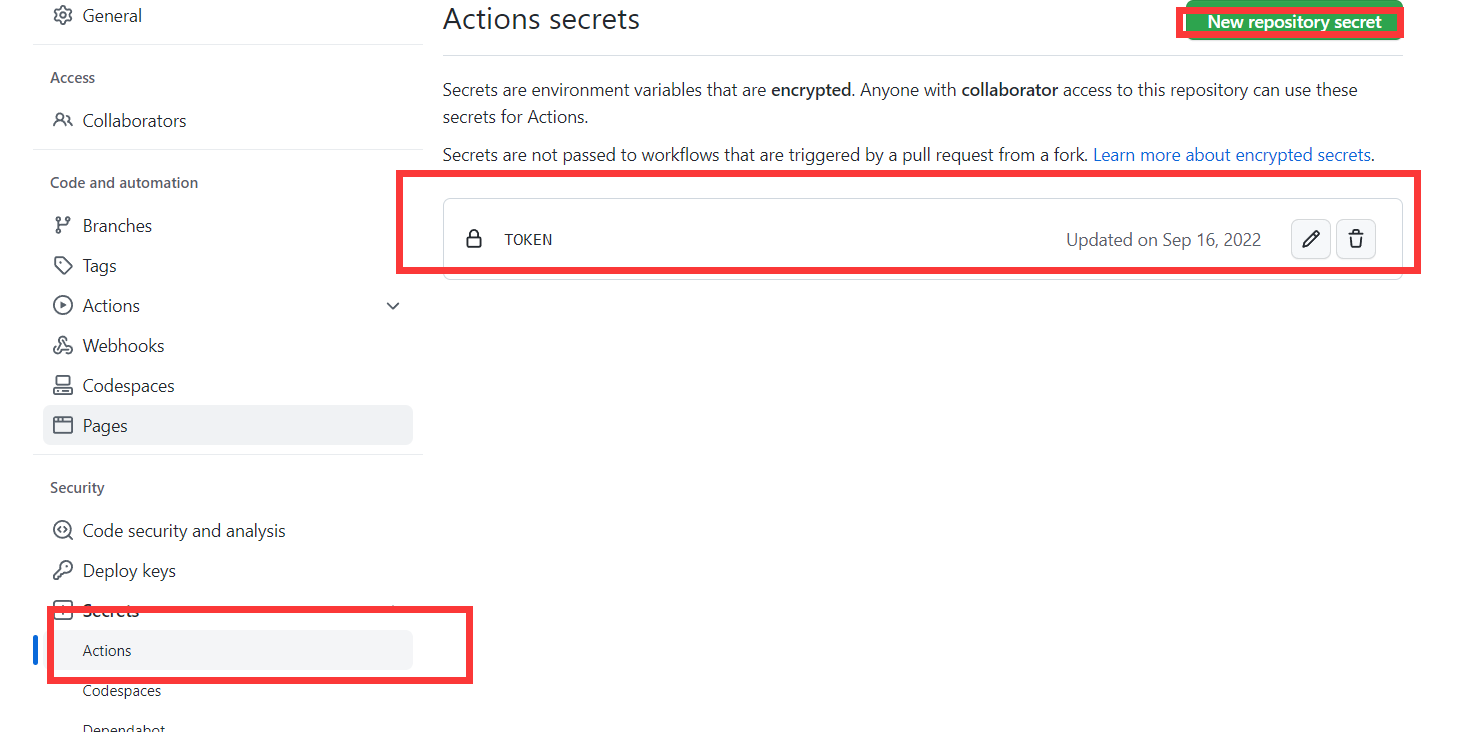This screenshot has height=732, width=1467.
Task: Click the New repository secret button
Action: [x=1294, y=22]
